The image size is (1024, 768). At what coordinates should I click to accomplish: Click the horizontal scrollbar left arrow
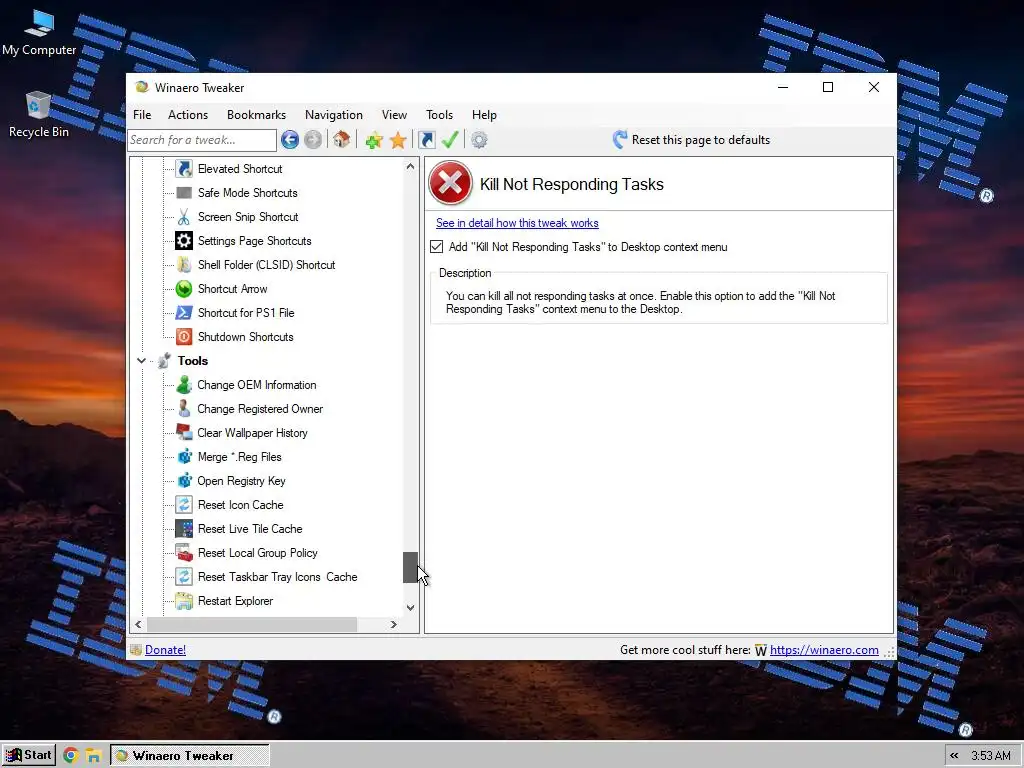tap(138, 624)
